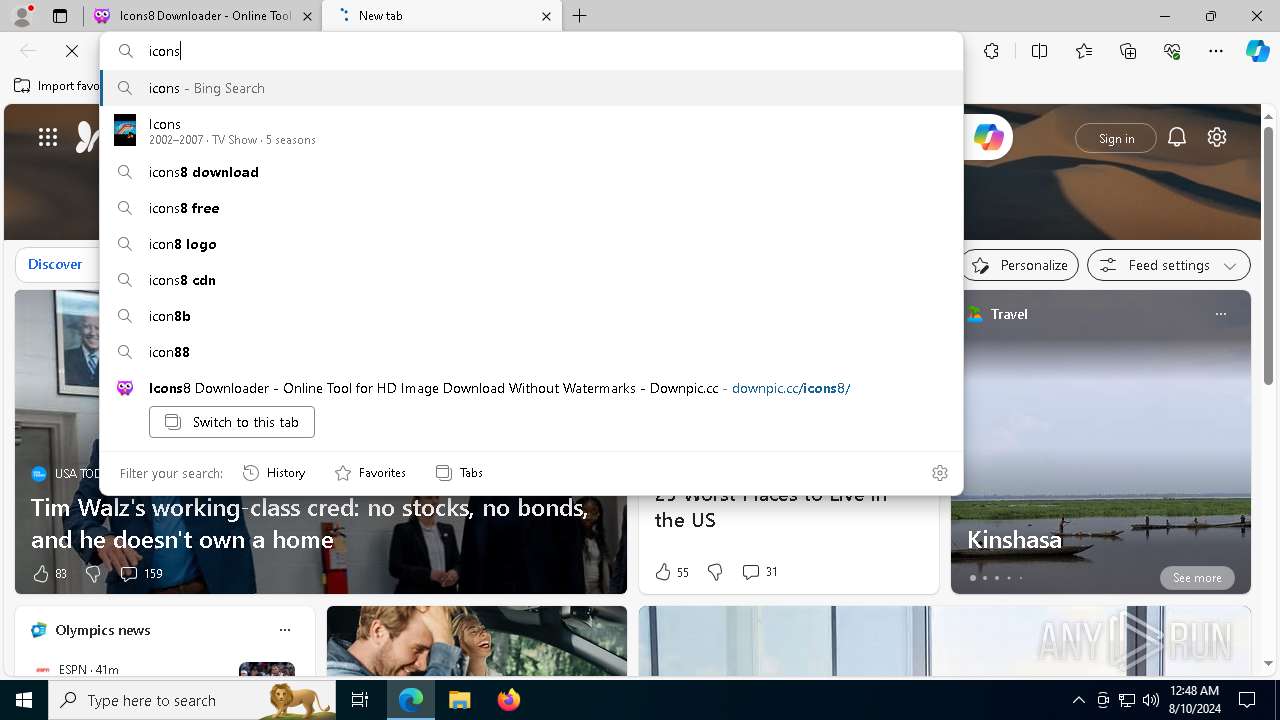
Task: Open notifications bell
Action: [1177, 137]
